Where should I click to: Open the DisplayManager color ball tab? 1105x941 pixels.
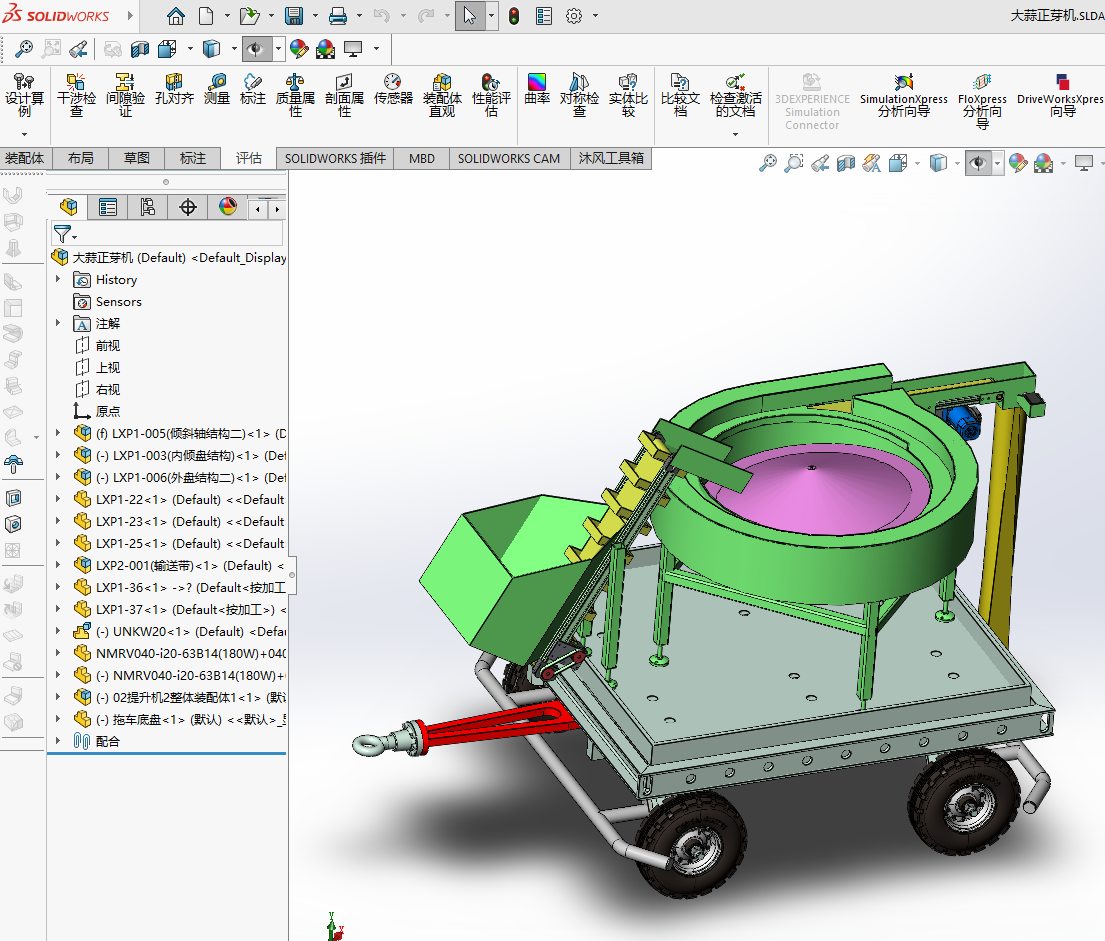[x=227, y=207]
